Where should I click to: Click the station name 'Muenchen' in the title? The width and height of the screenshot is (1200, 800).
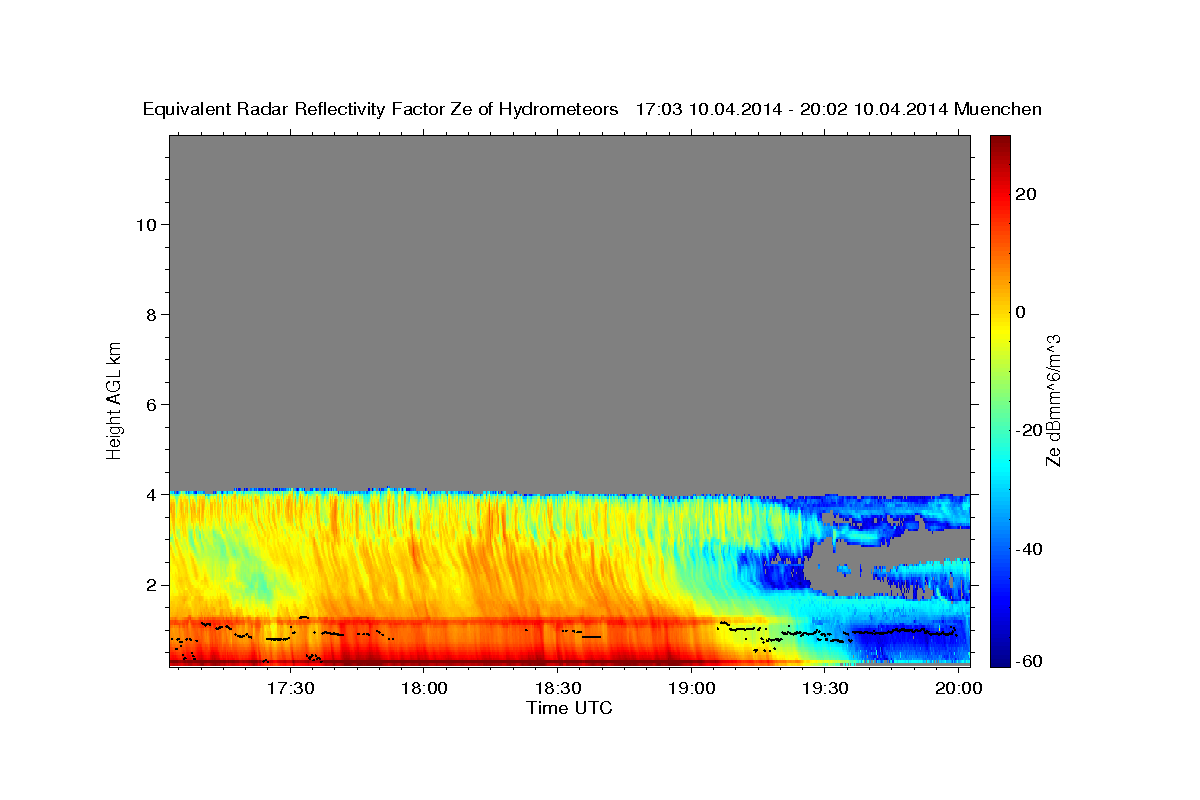[x=999, y=110]
